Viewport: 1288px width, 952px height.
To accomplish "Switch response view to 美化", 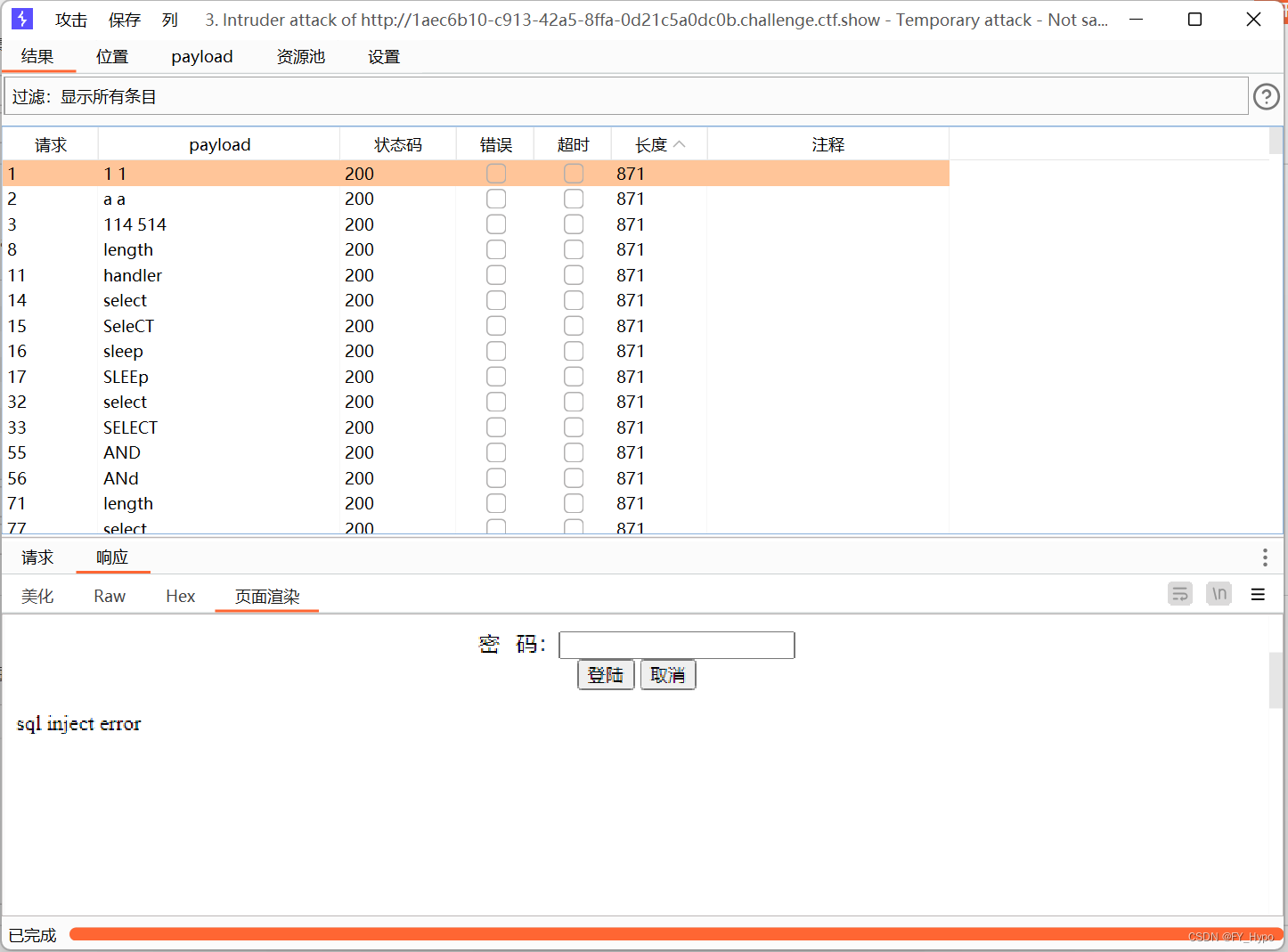I will tap(37, 596).
